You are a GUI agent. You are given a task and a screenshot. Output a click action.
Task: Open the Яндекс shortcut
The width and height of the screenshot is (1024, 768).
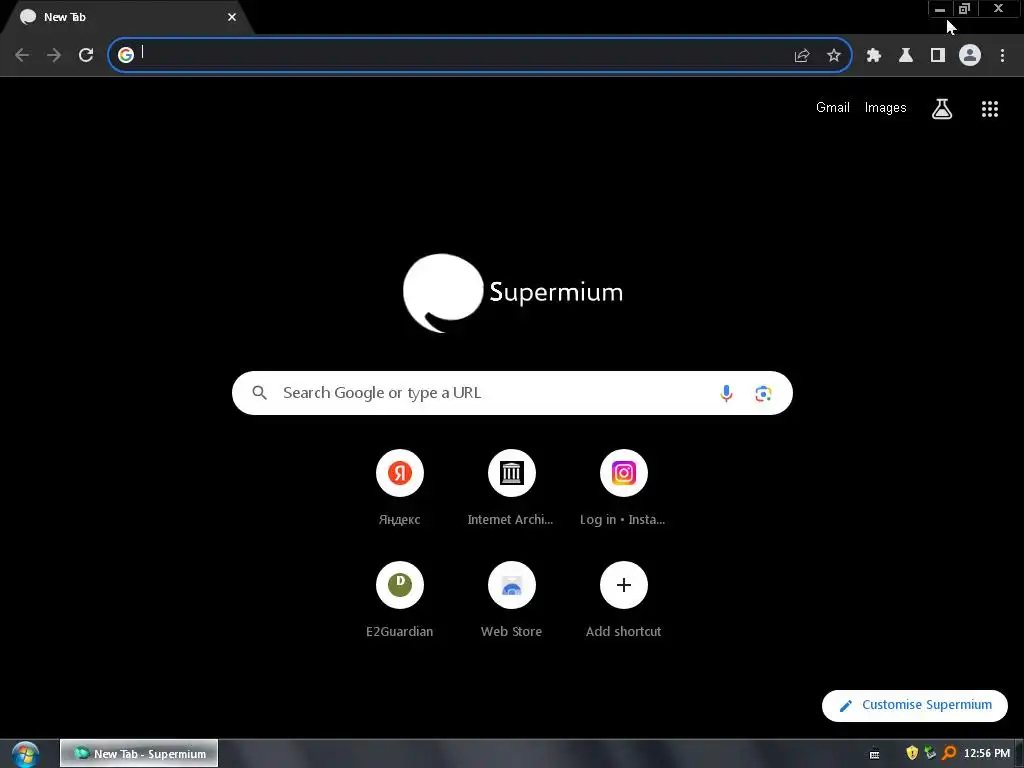[400, 487]
